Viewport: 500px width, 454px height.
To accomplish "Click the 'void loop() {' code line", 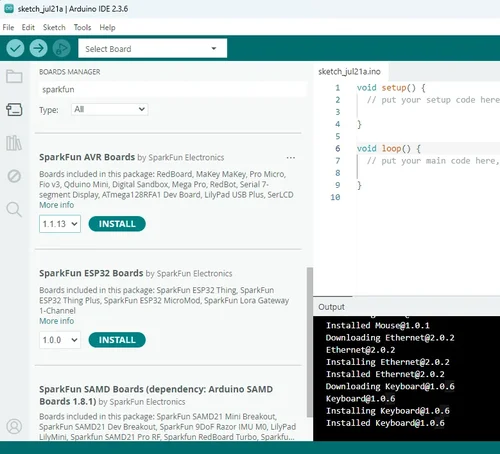I will point(389,149).
